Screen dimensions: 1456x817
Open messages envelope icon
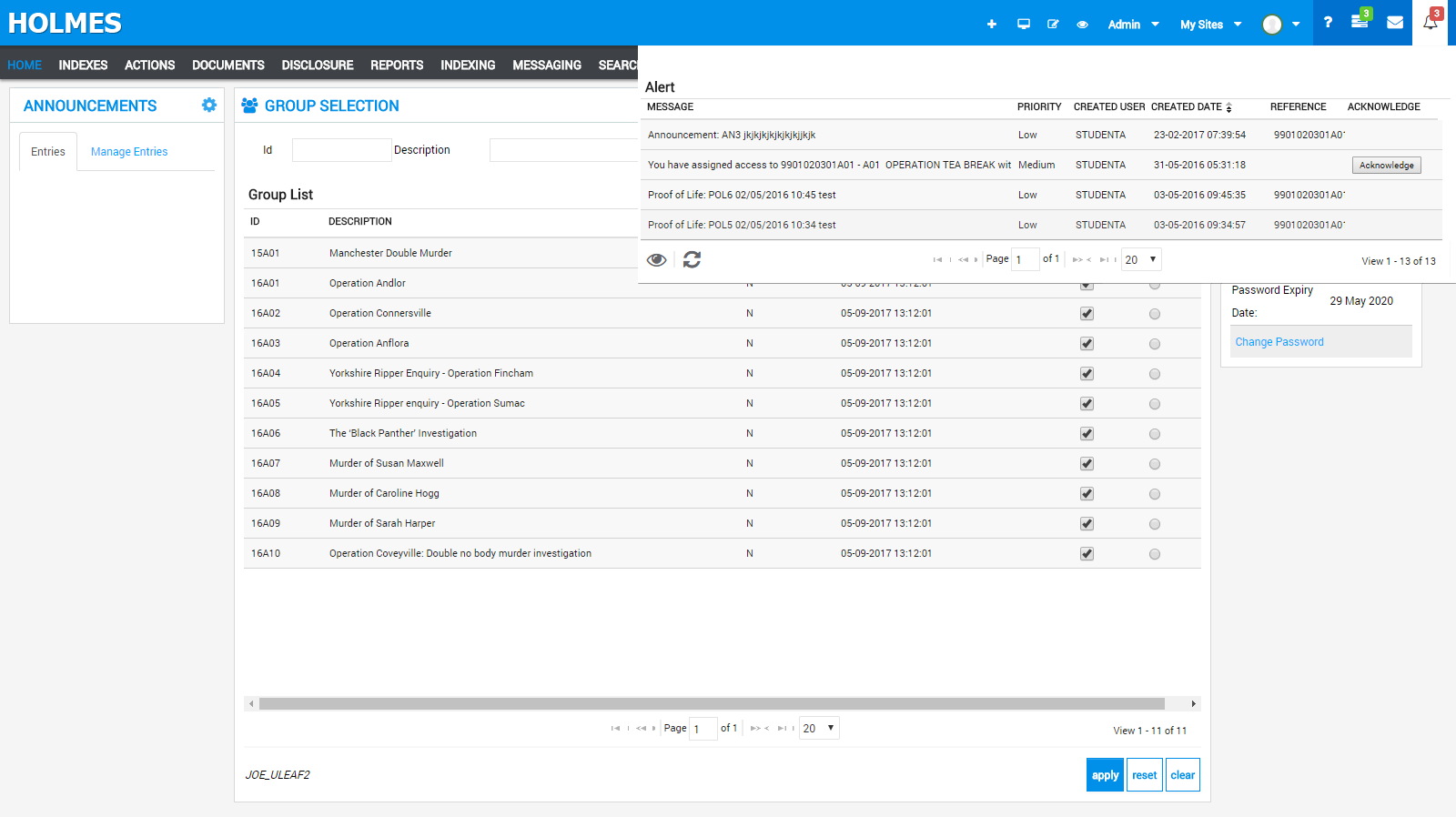[x=1395, y=23]
